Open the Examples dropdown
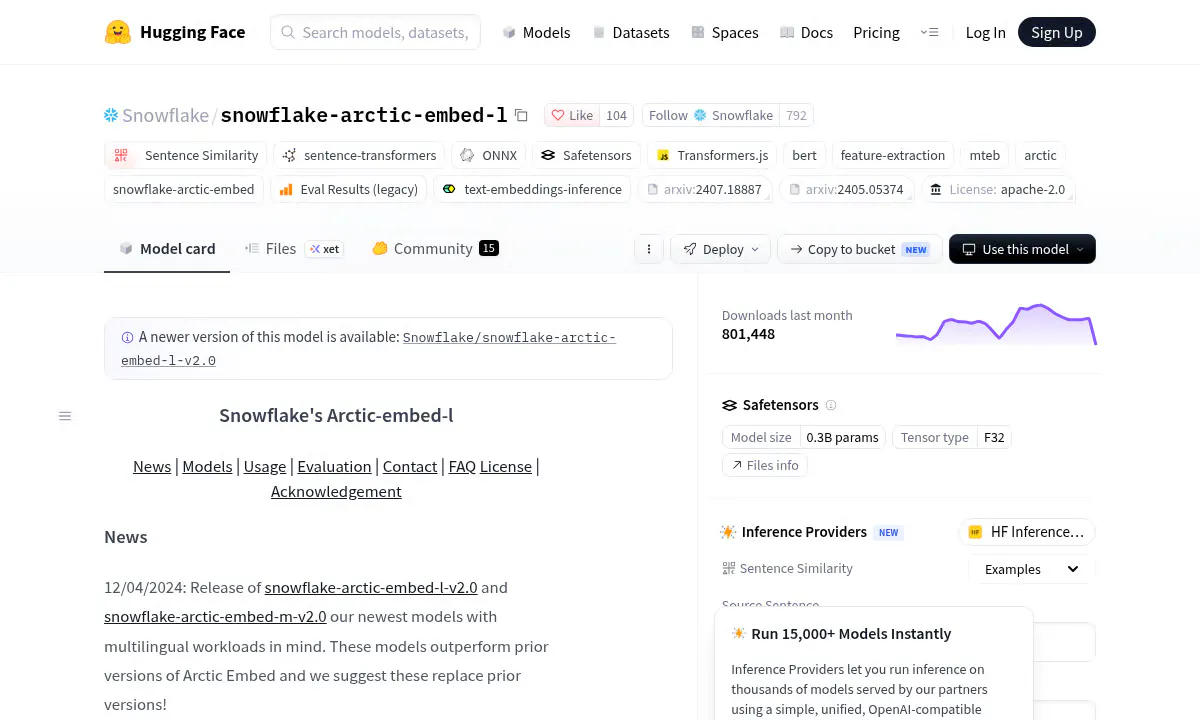 [x=1032, y=569]
